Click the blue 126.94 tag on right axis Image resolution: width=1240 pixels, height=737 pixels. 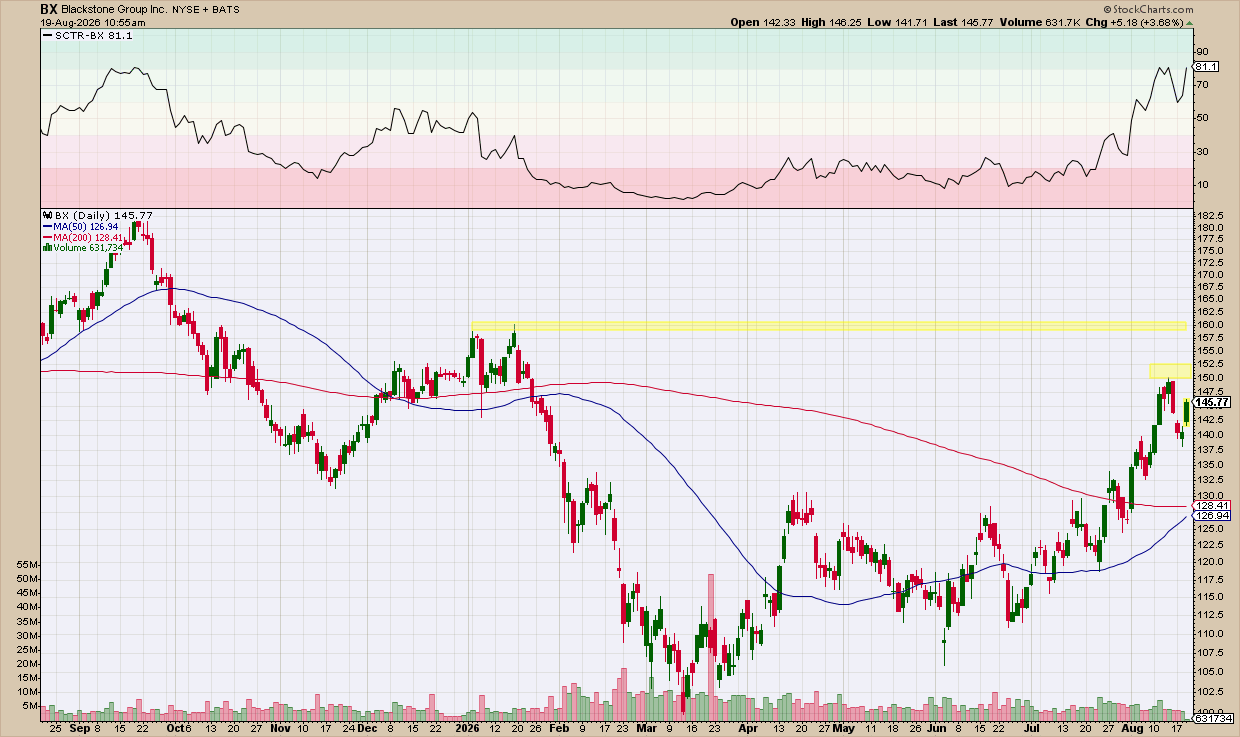coord(1212,517)
